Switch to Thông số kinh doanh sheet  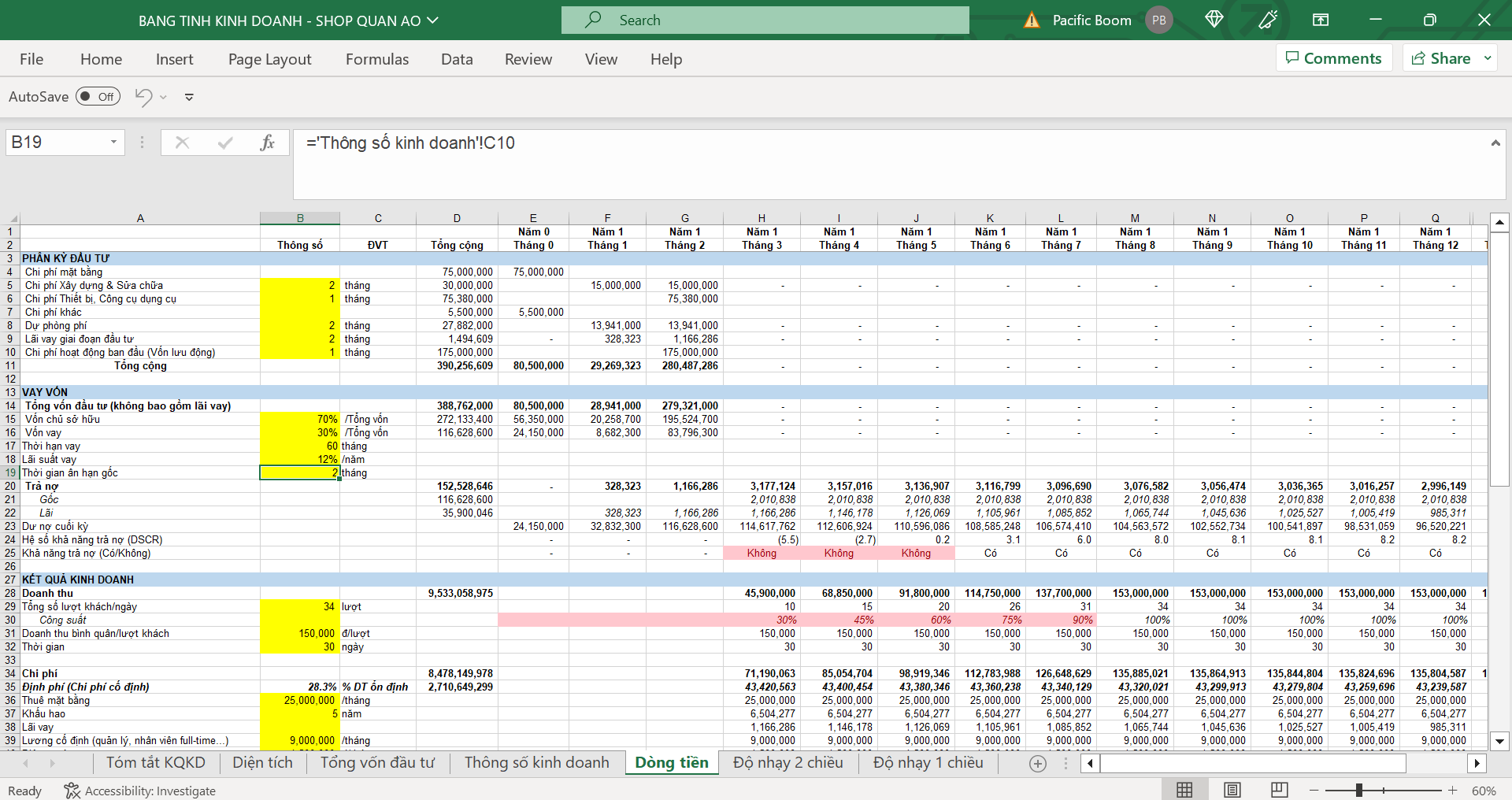tap(536, 762)
